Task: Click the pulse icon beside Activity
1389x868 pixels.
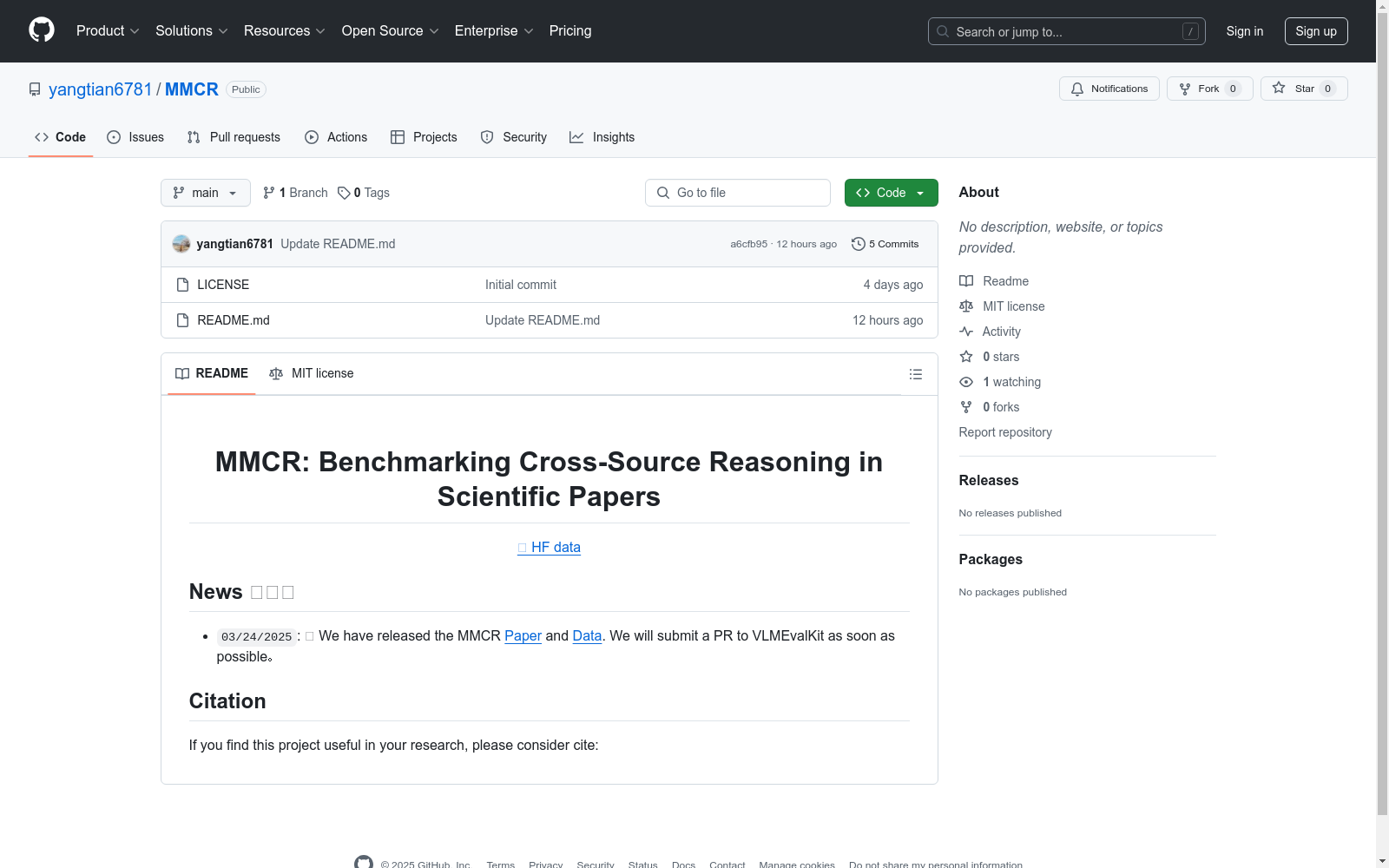Action: (x=966, y=332)
